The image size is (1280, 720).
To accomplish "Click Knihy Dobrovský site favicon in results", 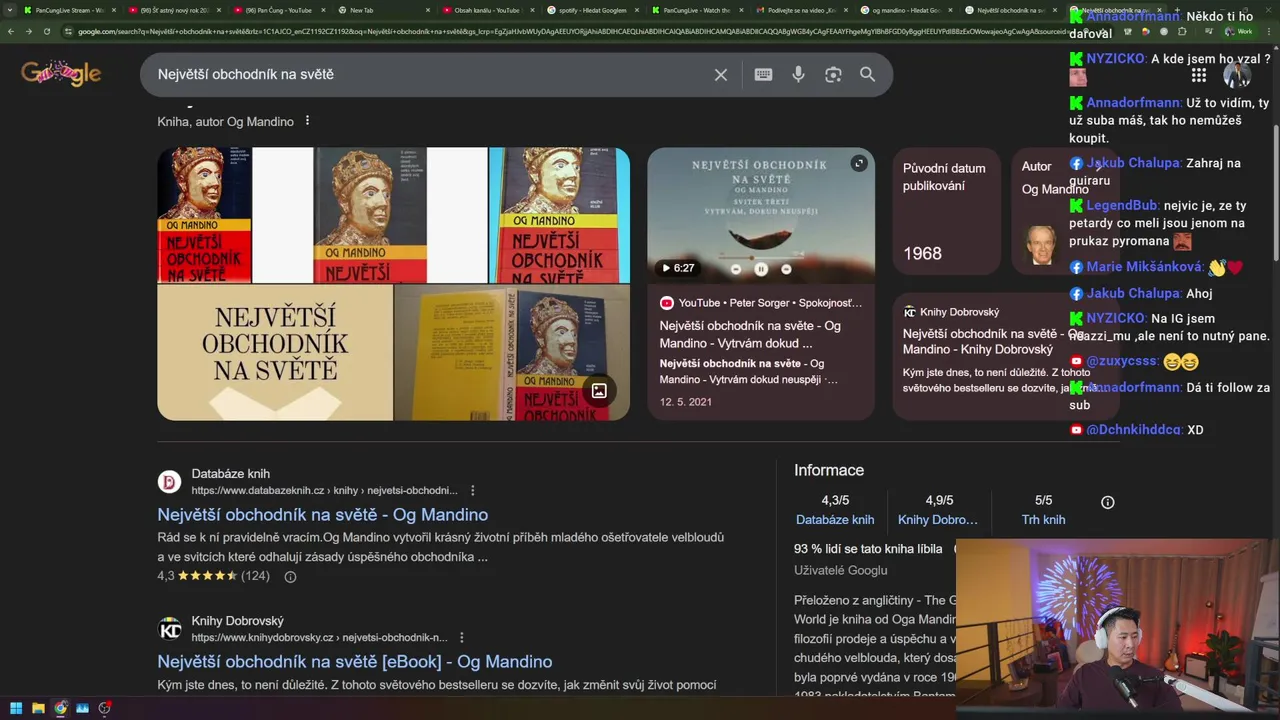I will click(x=170, y=629).
